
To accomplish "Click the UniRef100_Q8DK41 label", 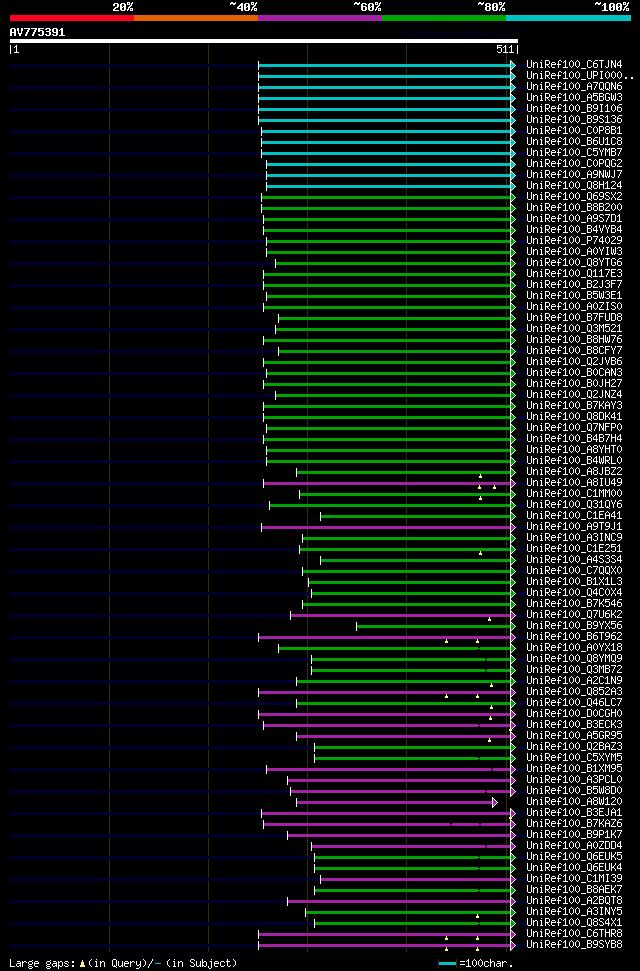I will pyautogui.click(x=574, y=417).
